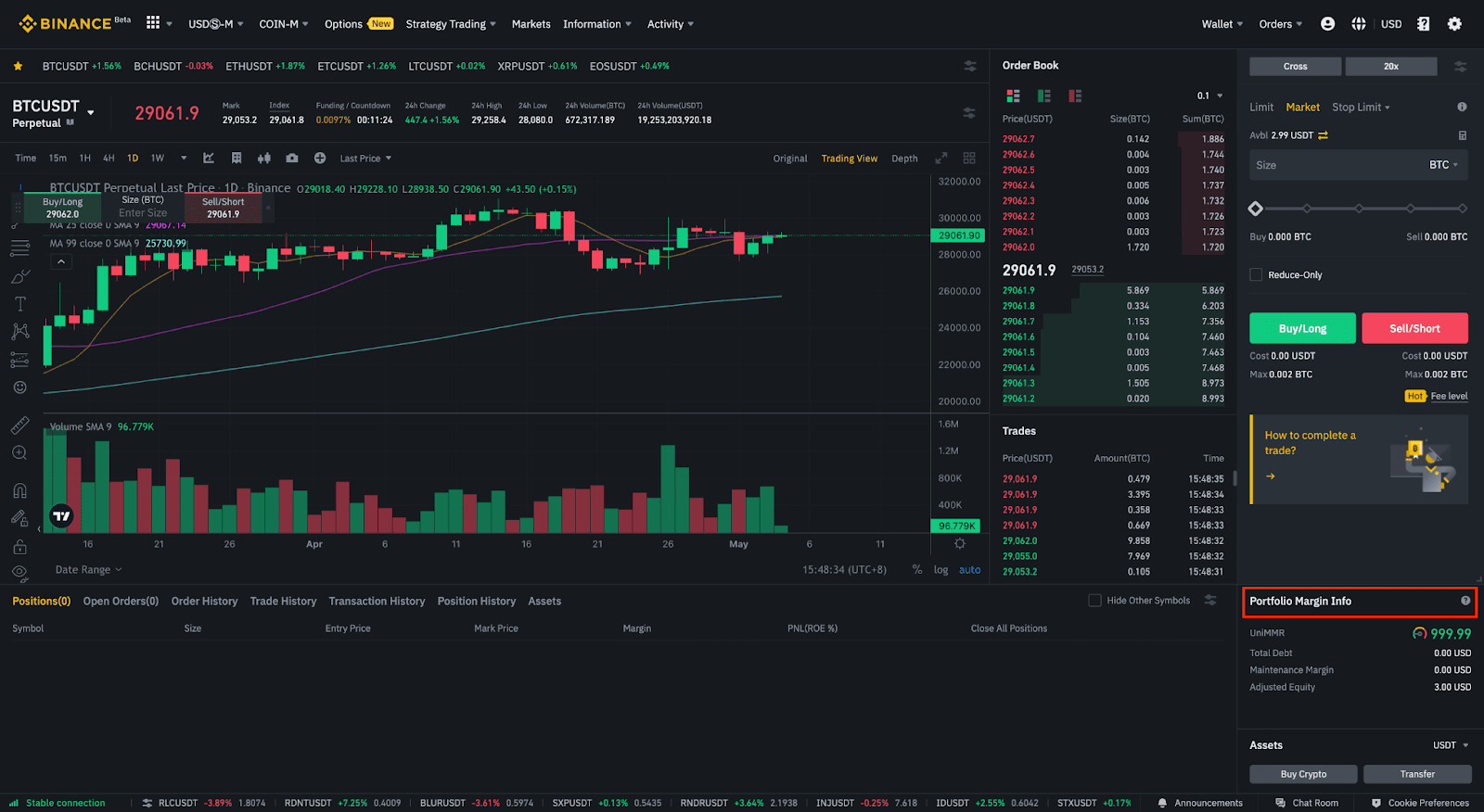Image resolution: width=1484 pixels, height=812 pixels.
Task: Expand chart to fullscreen icon
Action: click(x=940, y=158)
